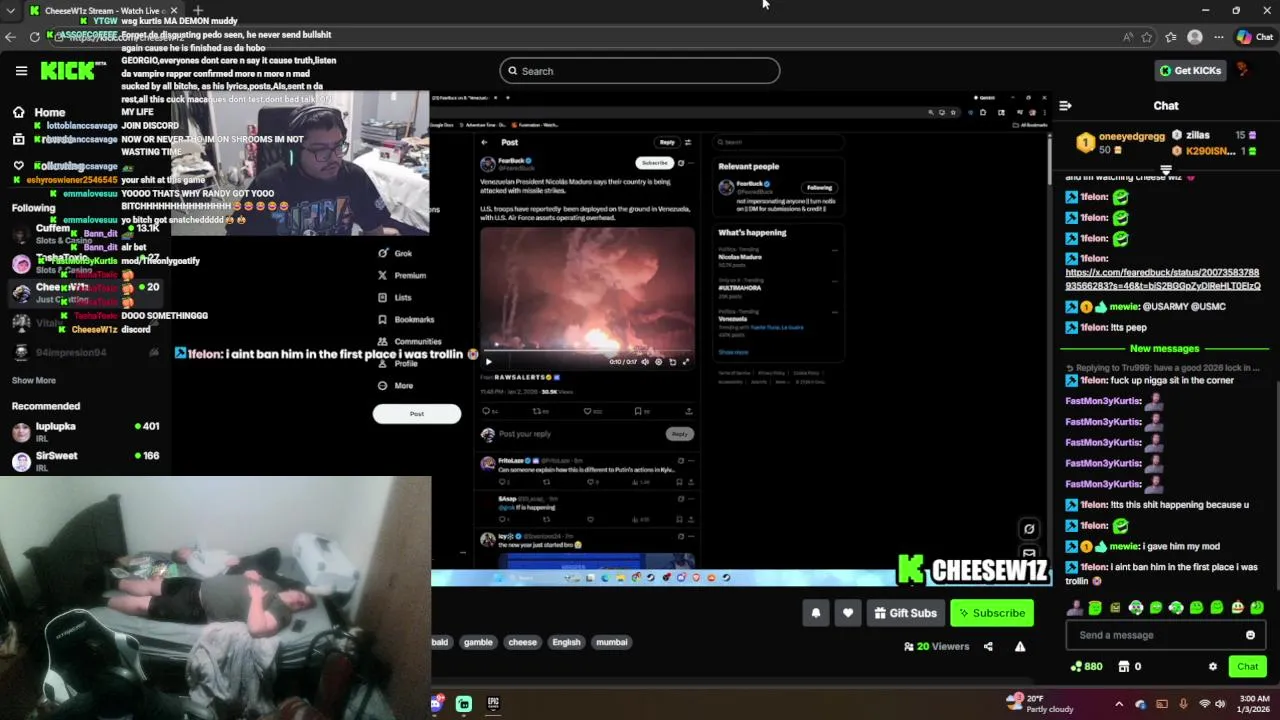Image resolution: width=1280 pixels, height=720 pixels.
Task: Expand the chat leaderboard chevron
Action: coord(1165,170)
